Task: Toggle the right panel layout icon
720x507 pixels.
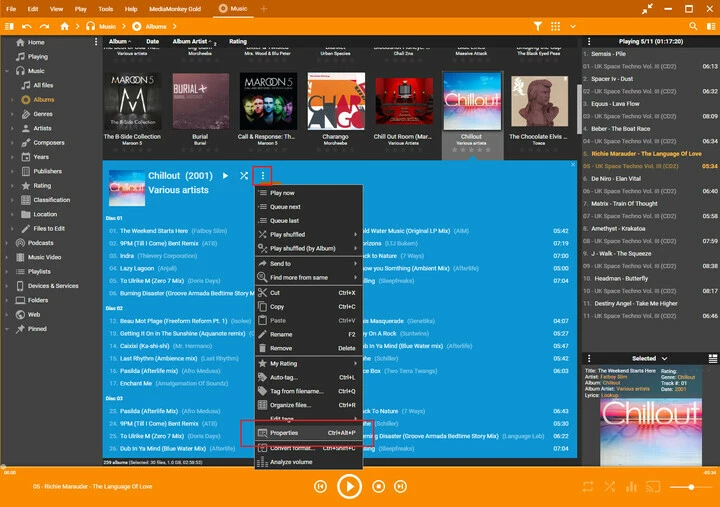Action: tap(711, 26)
